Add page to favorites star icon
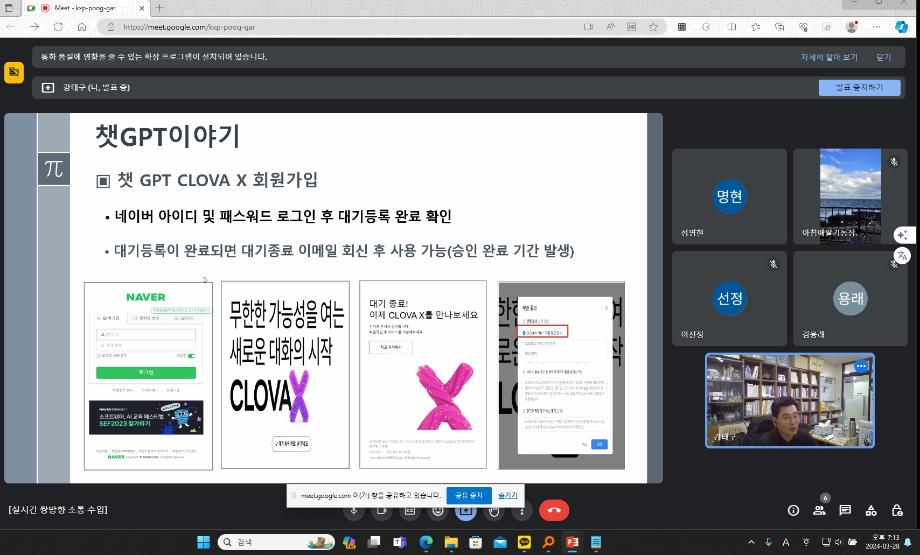920x555 pixels. pyautogui.click(x=653, y=27)
